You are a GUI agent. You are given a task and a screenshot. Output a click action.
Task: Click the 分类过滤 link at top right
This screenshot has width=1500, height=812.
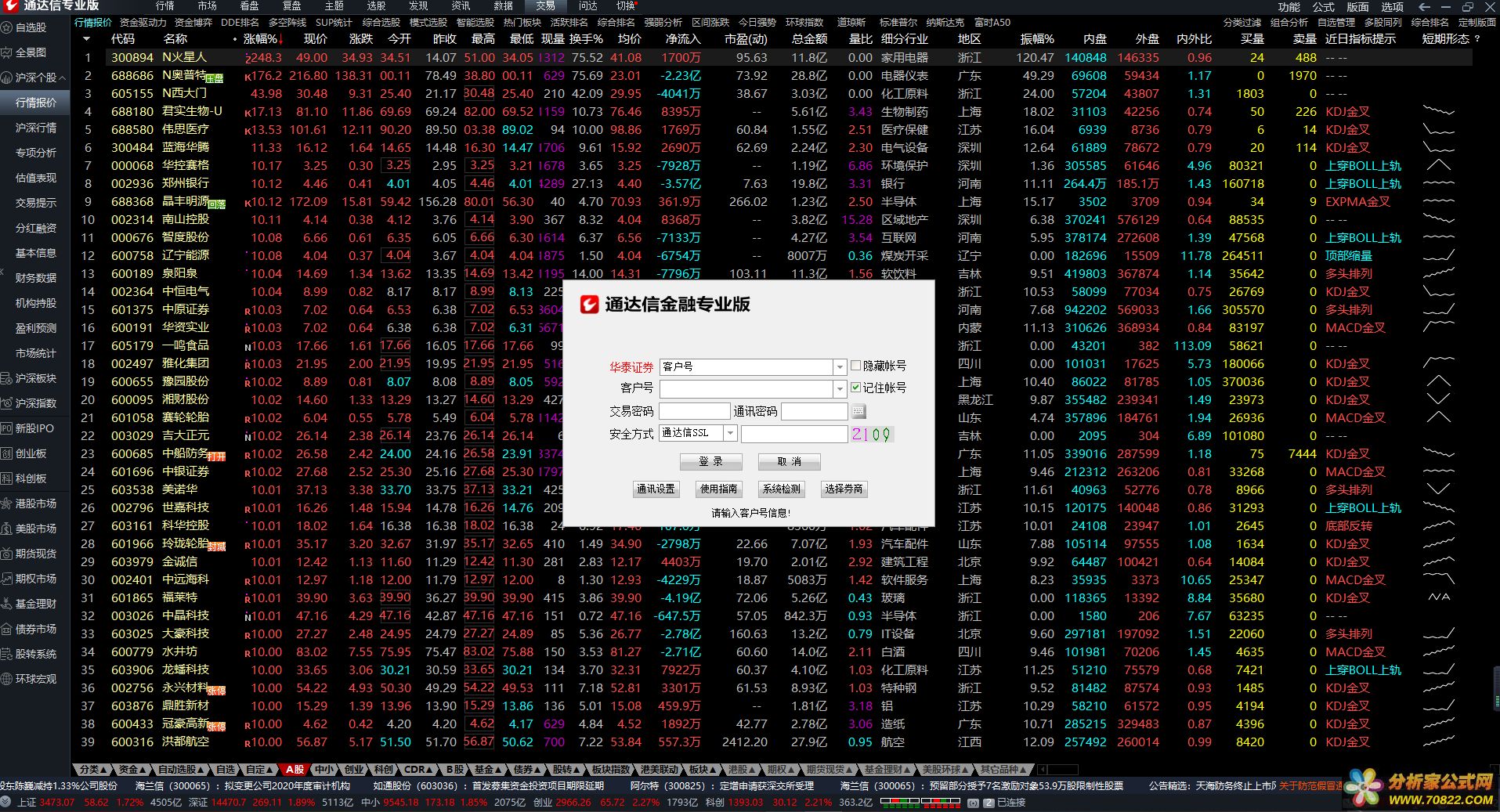1242,23
